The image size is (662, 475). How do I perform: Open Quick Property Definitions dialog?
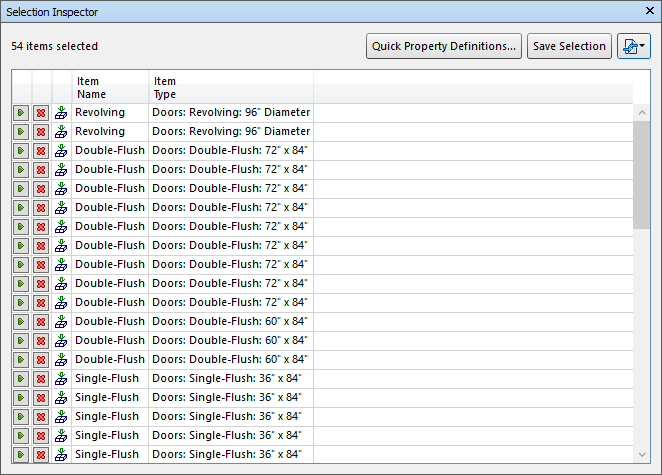tap(444, 46)
